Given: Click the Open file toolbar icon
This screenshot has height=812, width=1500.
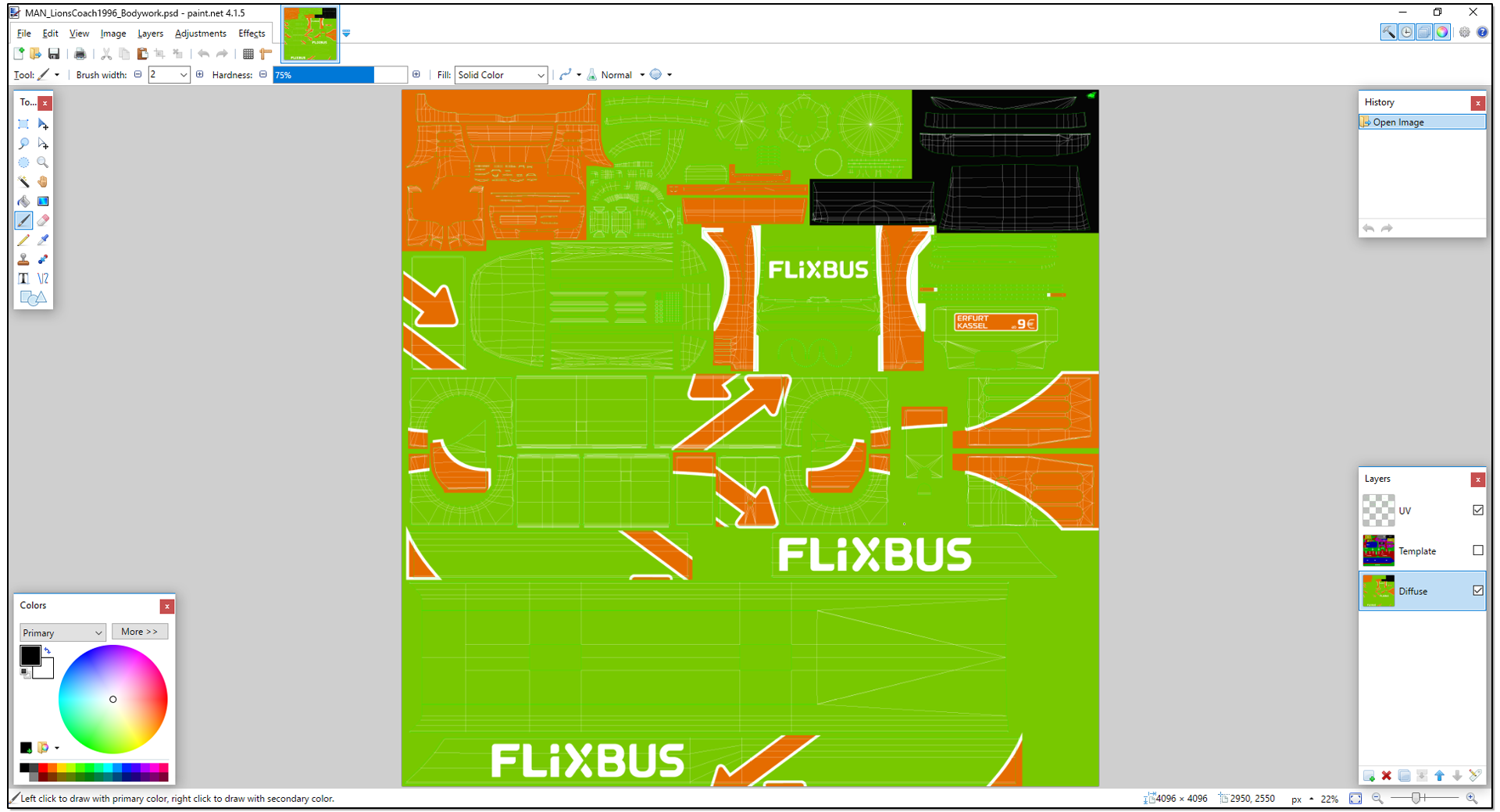Looking at the screenshot, I should [35, 54].
